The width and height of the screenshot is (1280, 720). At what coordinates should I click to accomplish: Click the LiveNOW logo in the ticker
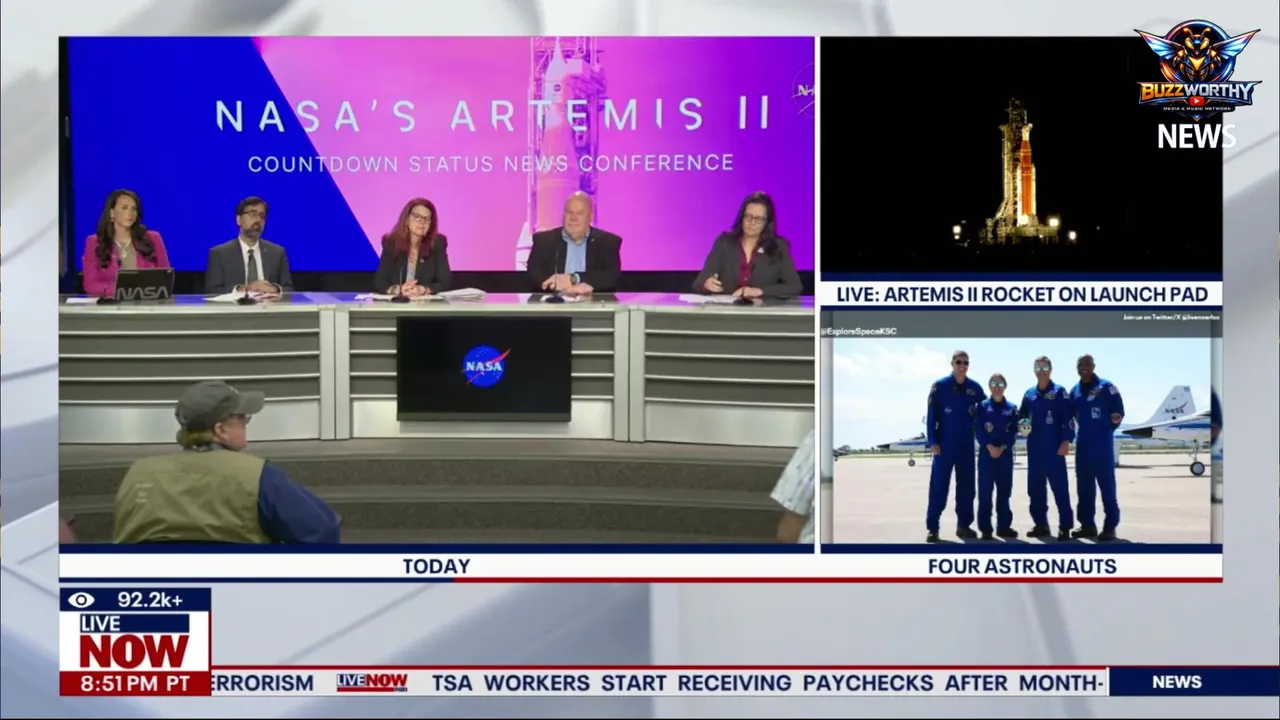(372, 682)
